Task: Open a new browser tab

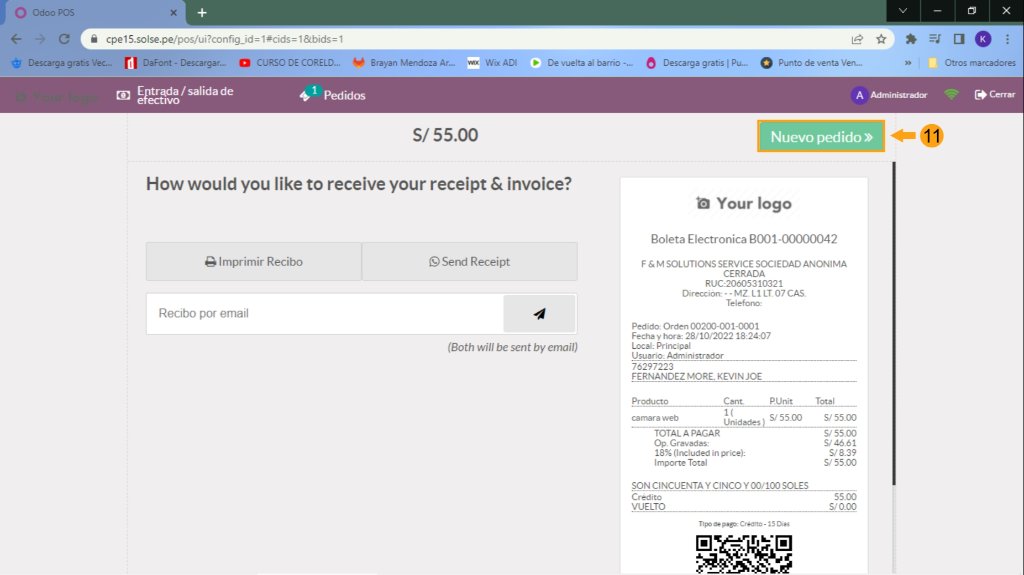Action: (202, 12)
